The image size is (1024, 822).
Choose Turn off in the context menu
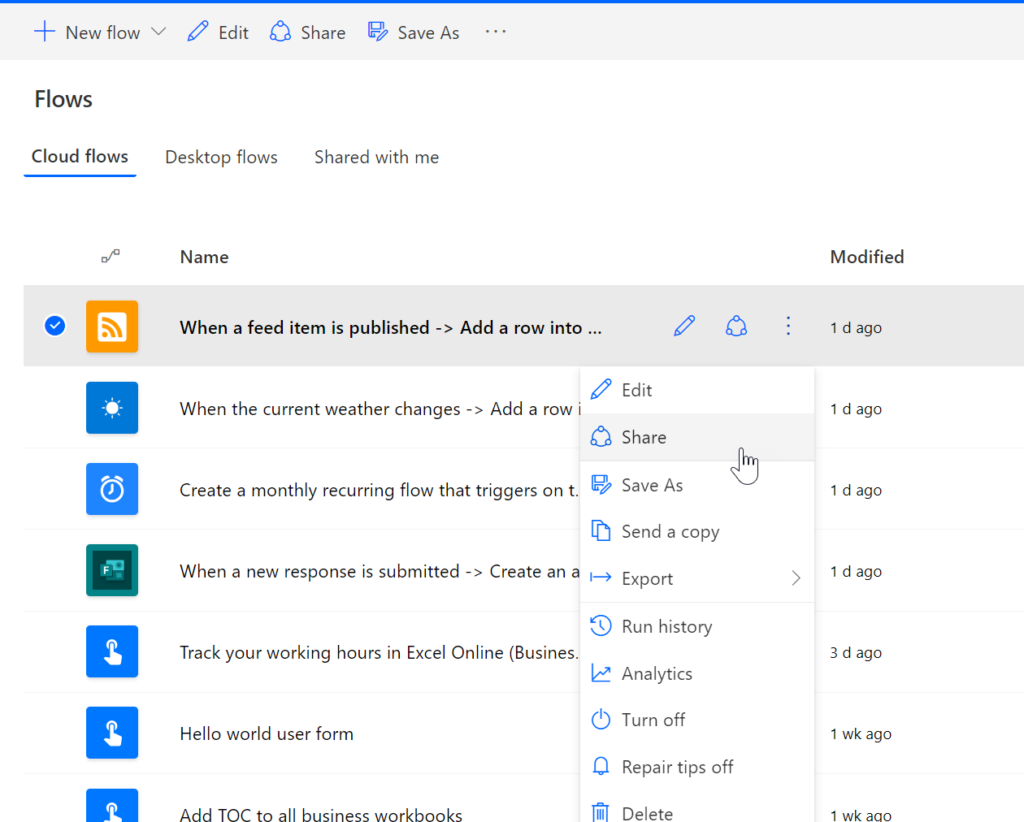pos(653,720)
